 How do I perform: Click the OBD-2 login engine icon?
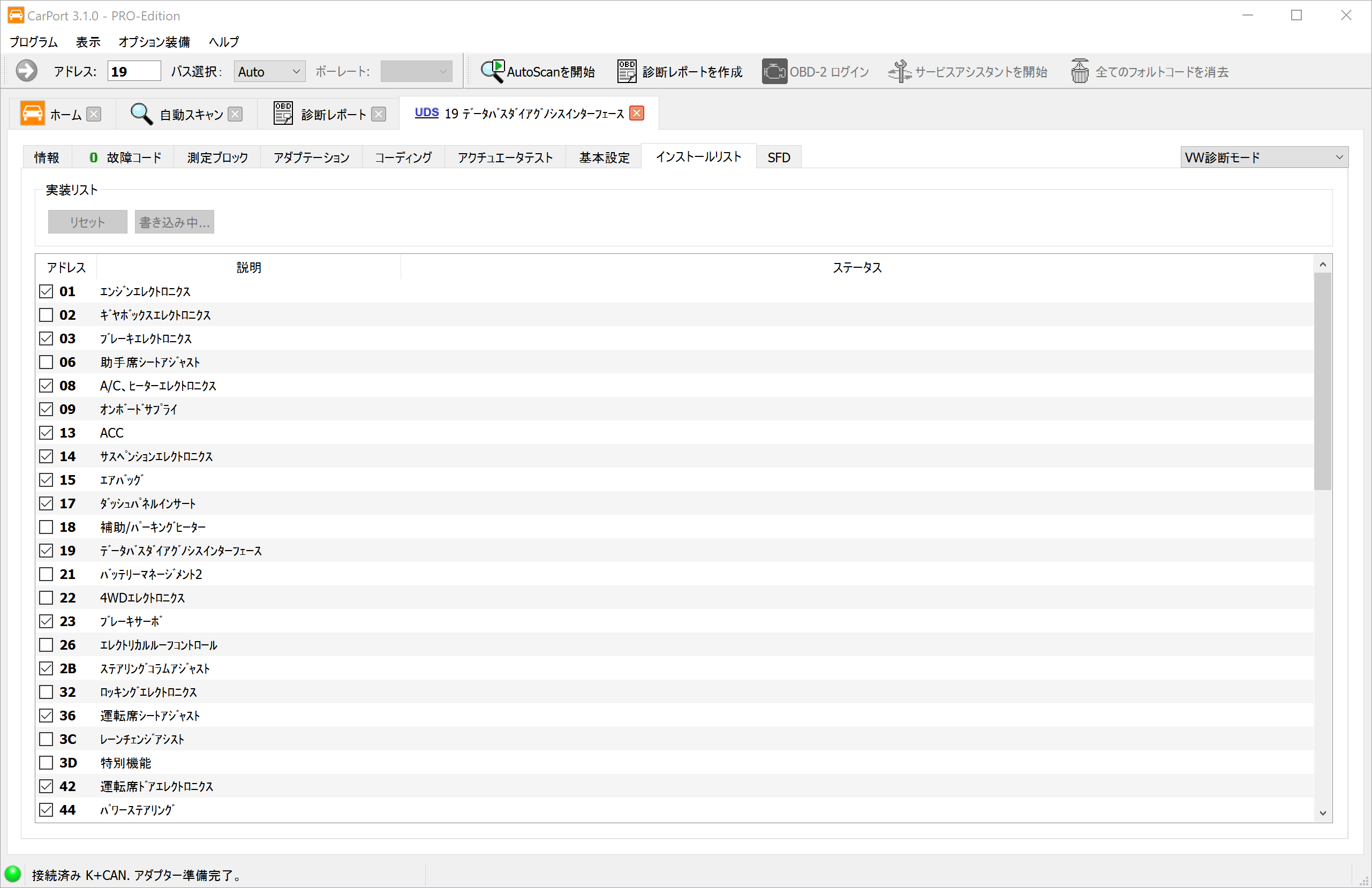click(774, 72)
